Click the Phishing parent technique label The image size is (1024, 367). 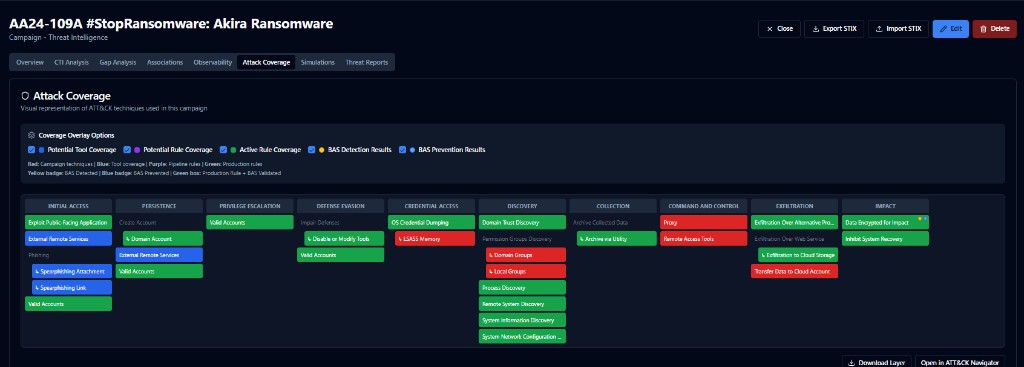click(39, 255)
